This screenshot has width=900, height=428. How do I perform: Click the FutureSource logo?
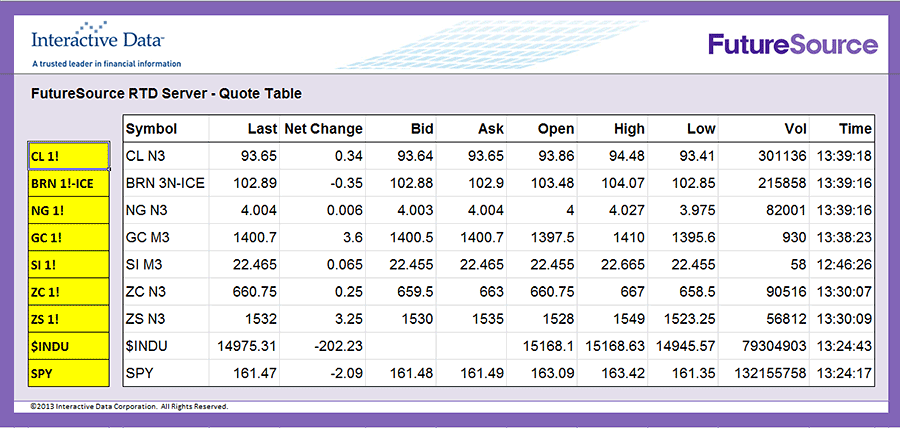[792, 44]
